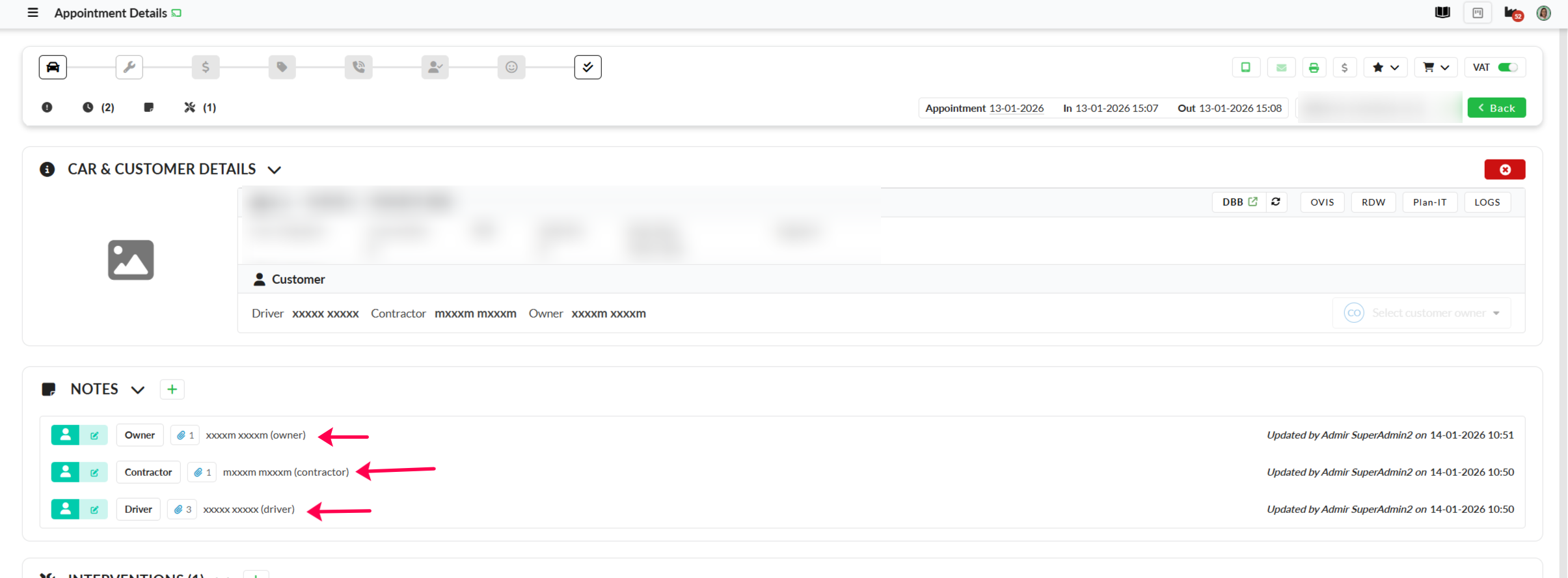Click the green printer icon
Viewport: 1568px width, 578px height.
pyautogui.click(x=1314, y=68)
